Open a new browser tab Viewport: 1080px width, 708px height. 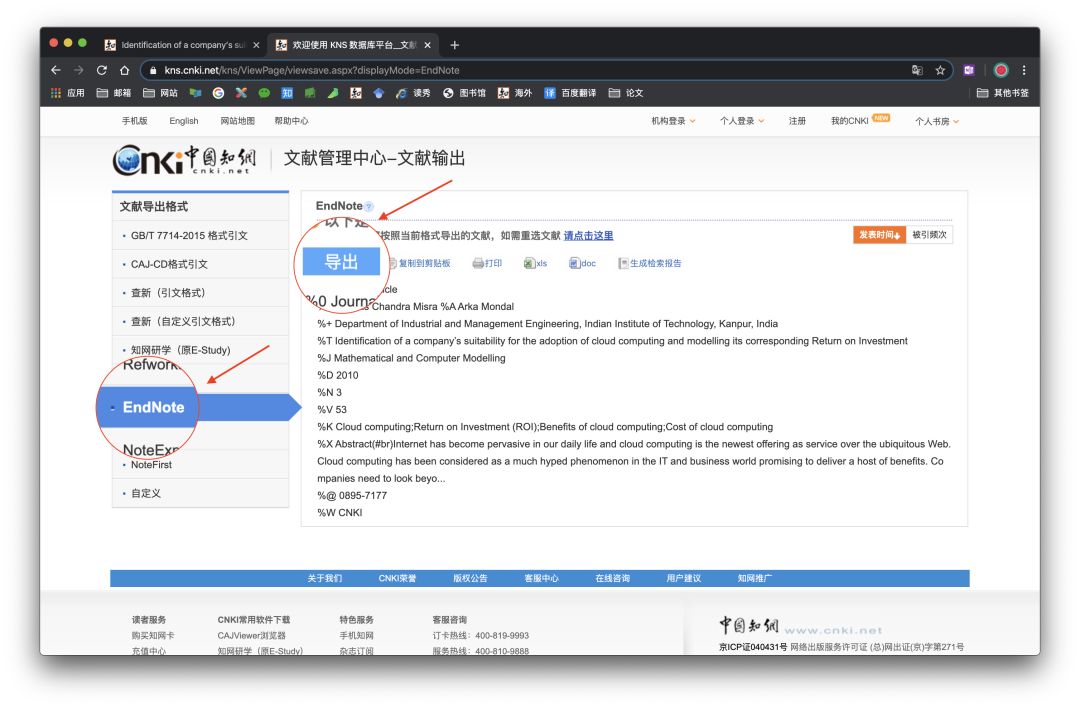click(455, 45)
